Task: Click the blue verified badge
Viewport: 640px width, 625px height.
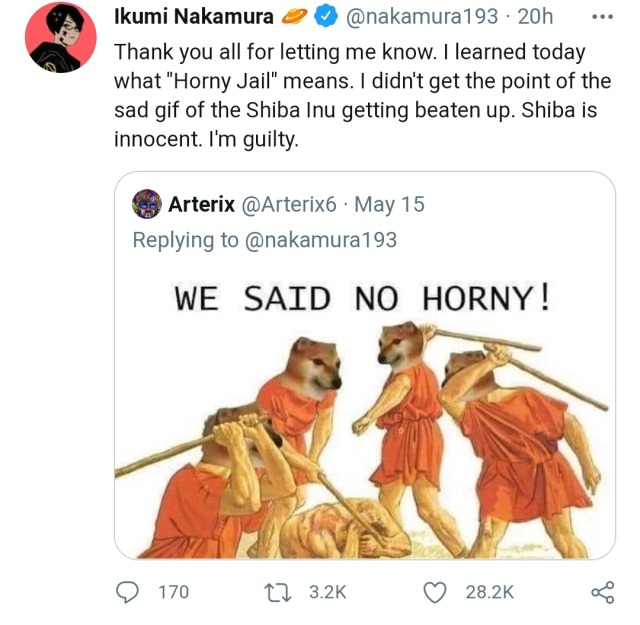Action: [327, 16]
